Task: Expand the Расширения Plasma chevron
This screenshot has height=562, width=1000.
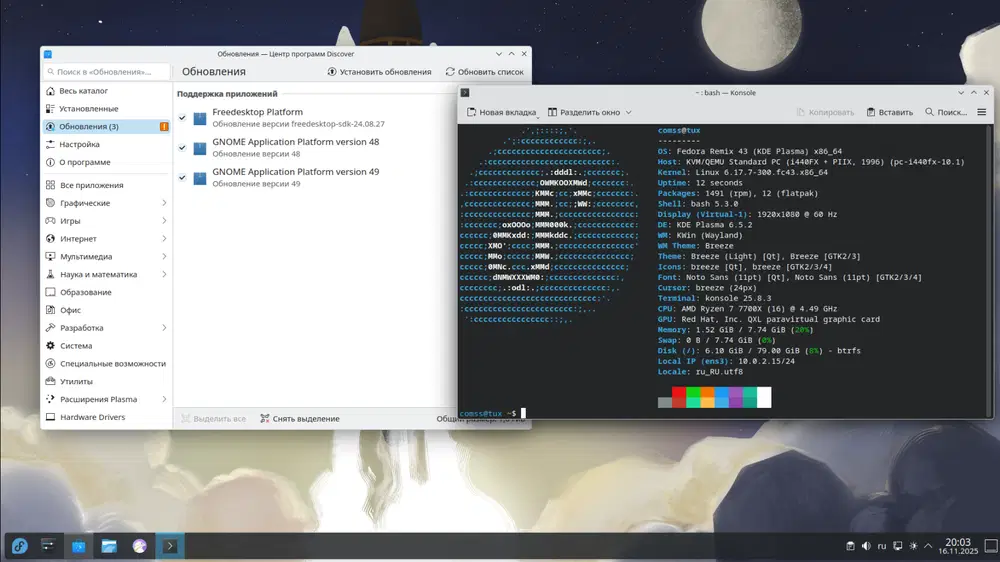Action: 164,399
